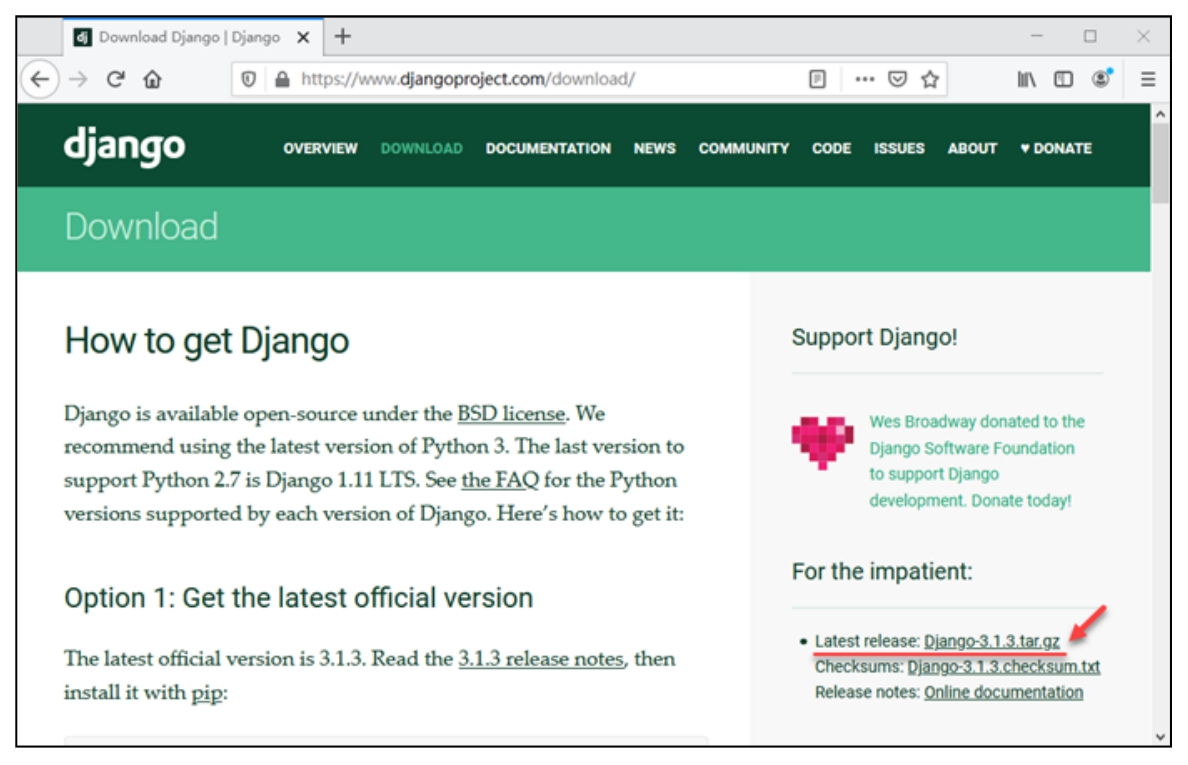The width and height of the screenshot is (1188, 765).
Task: Open the hamburger application menu
Action: [1148, 79]
